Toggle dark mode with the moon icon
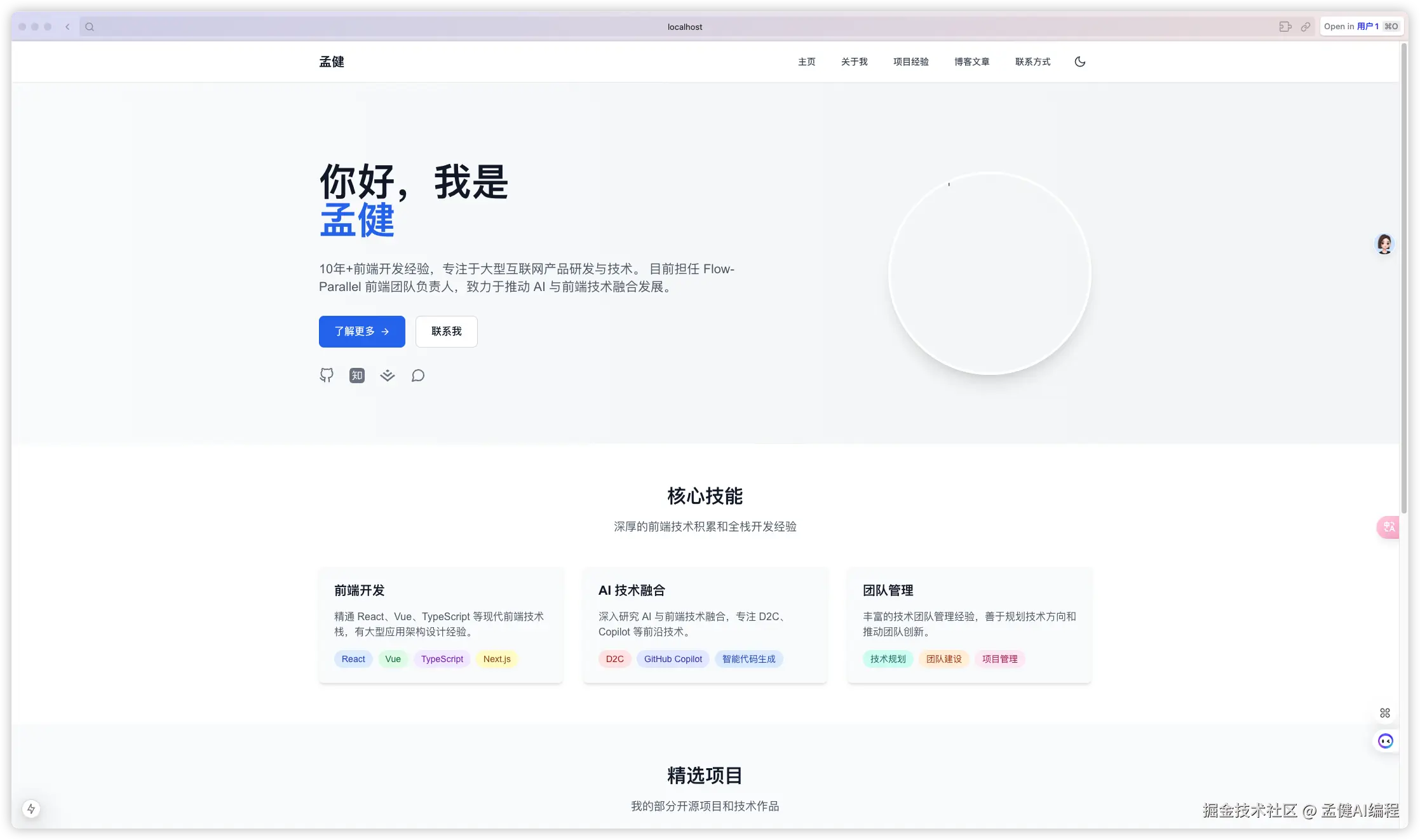This screenshot has height=840, width=1420. (1079, 62)
